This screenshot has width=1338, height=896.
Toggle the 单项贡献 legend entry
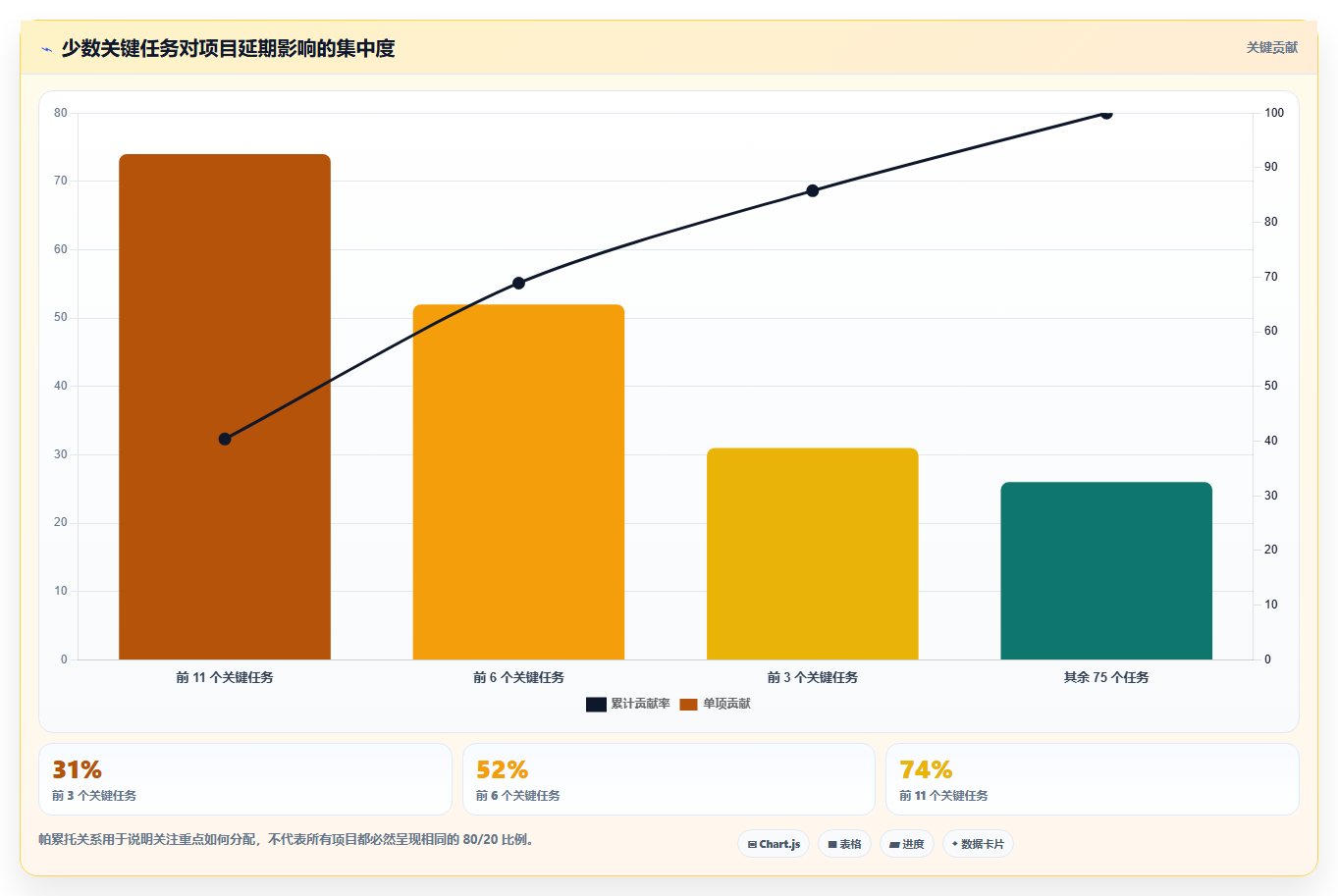point(716,704)
